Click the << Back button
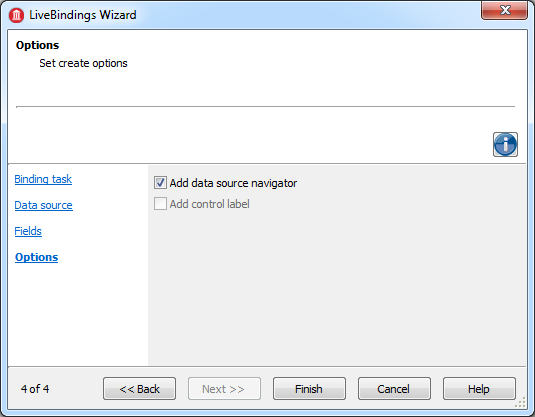This screenshot has height=417, width=535. point(140,389)
